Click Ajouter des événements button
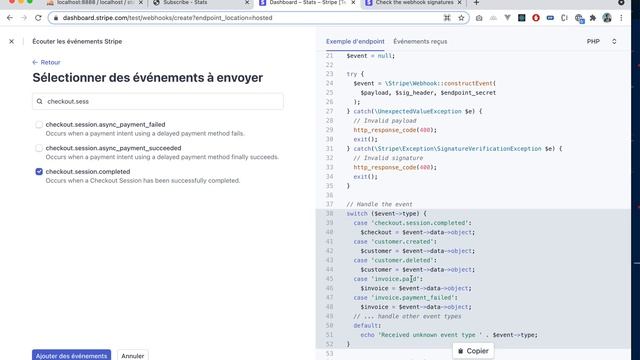 click(x=71, y=355)
